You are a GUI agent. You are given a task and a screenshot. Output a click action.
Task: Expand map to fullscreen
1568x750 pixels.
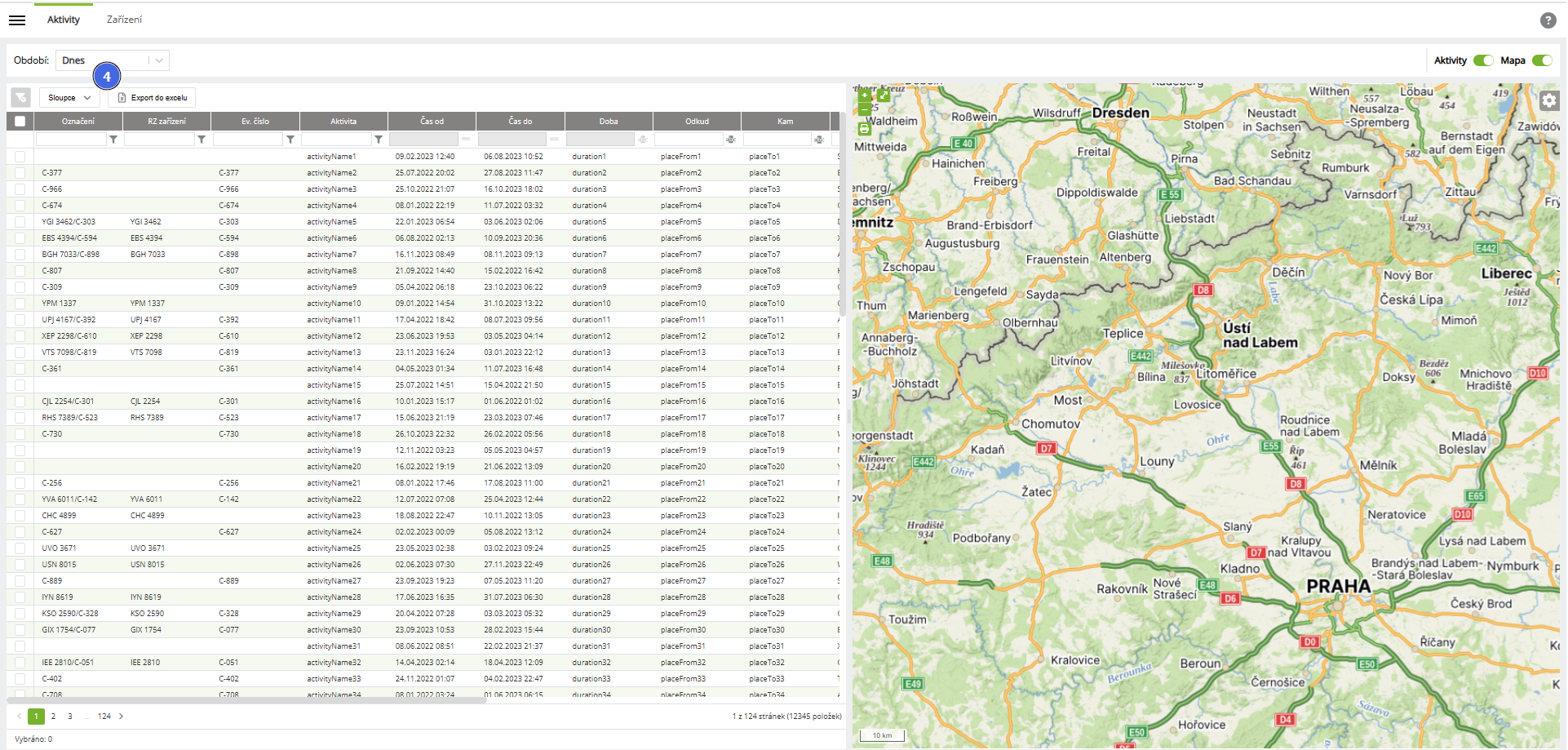click(883, 95)
